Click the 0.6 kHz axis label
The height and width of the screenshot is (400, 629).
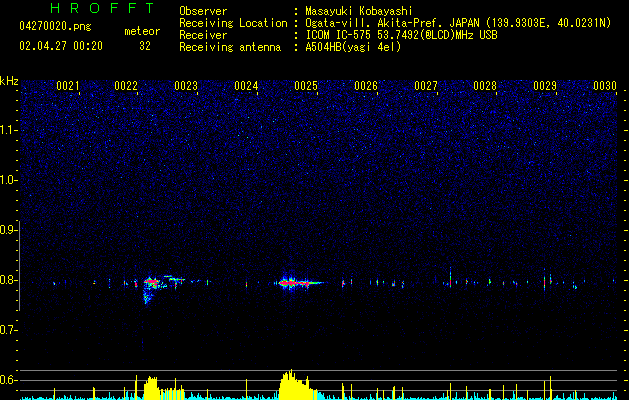pyautogui.click(x=9, y=380)
